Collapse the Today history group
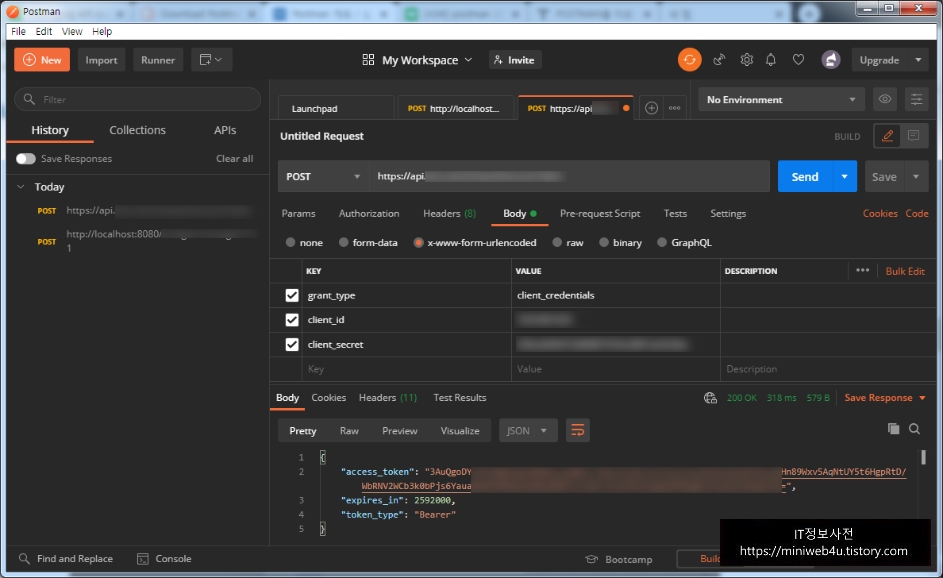This screenshot has width=943, height=578. (x=20, y=186)
